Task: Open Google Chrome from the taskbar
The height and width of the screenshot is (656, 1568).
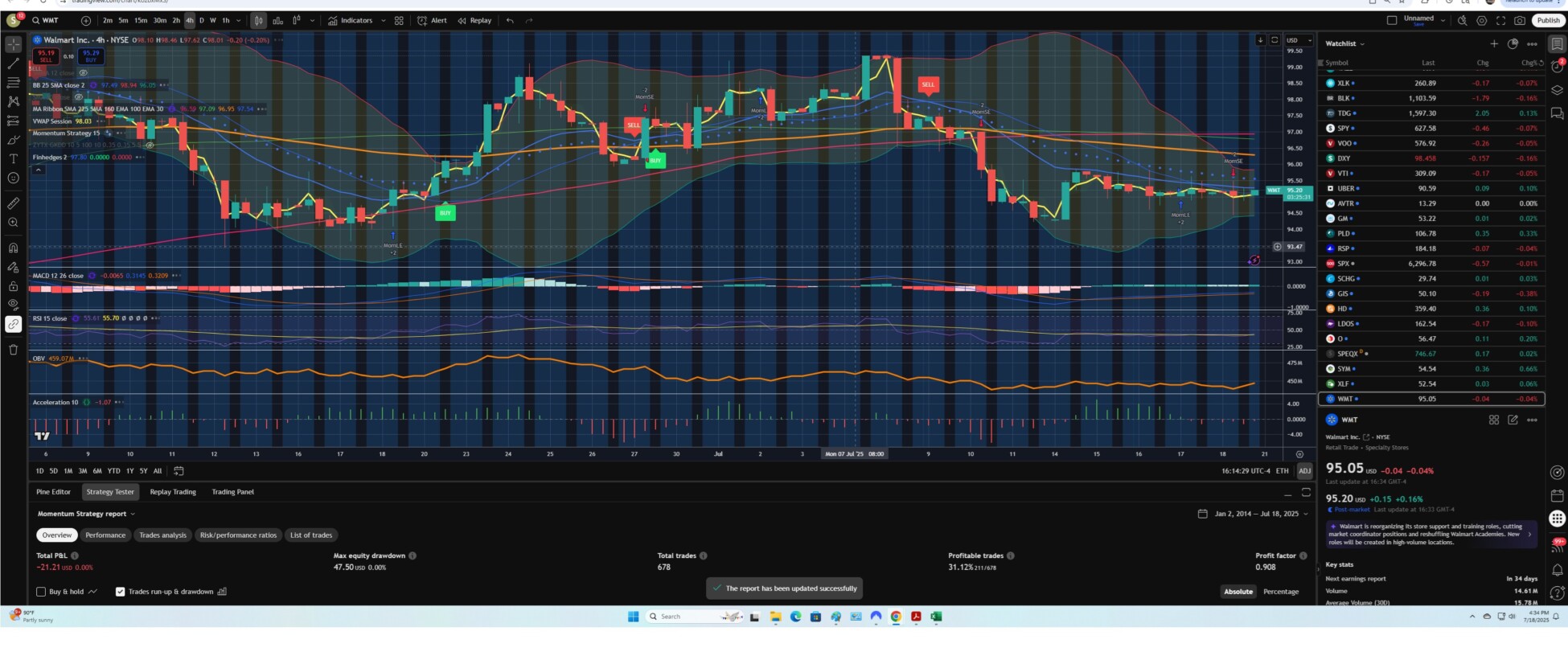Action: [x=896, y=617]
